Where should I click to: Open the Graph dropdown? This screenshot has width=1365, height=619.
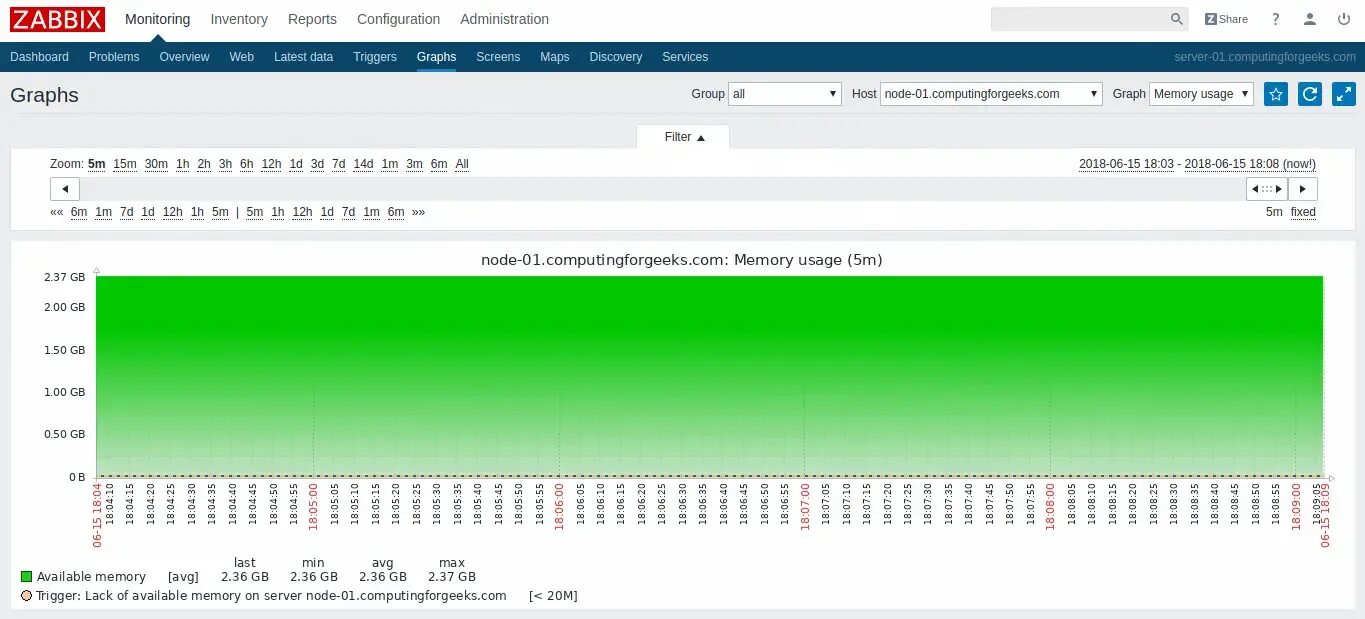point(1201,94)
